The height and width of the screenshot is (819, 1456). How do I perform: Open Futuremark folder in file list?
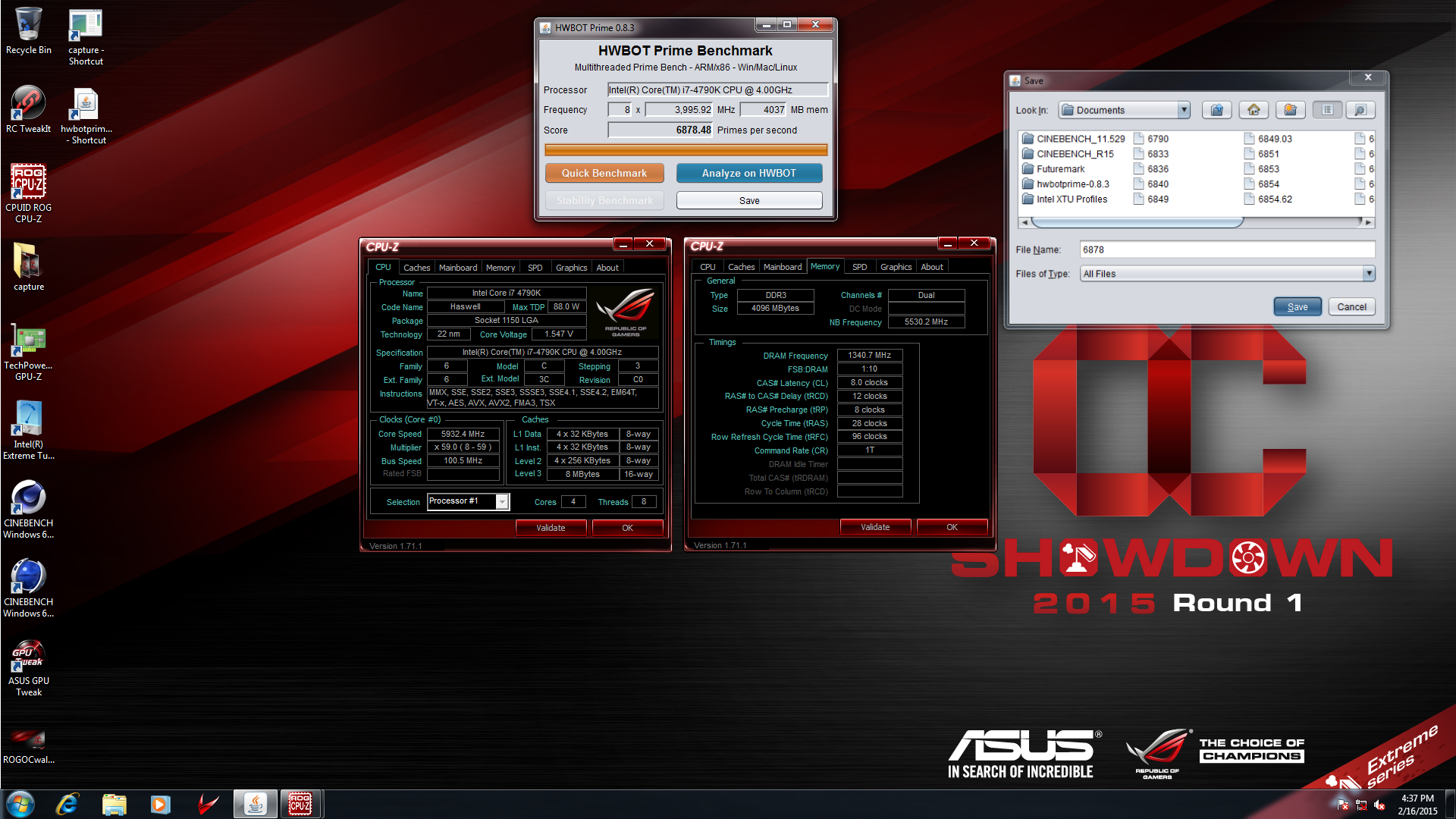pos(1053,169)
